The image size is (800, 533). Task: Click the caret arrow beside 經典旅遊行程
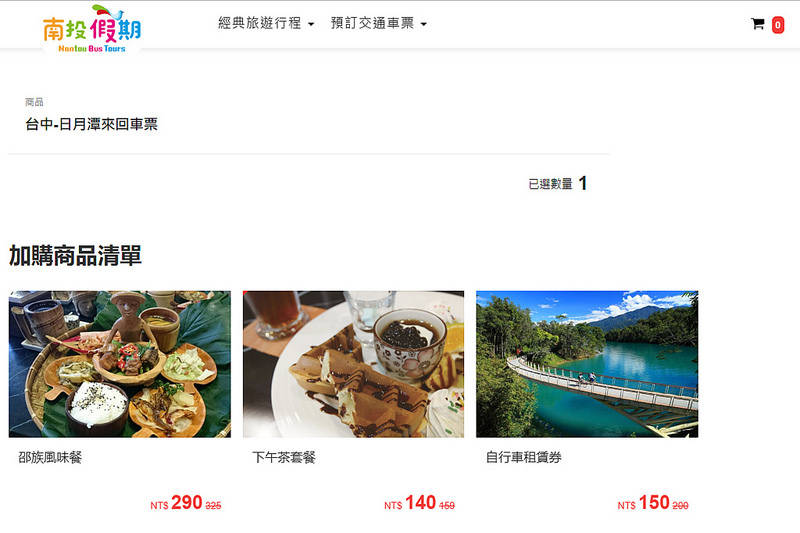pyautogui.click(x=311, y=24)
